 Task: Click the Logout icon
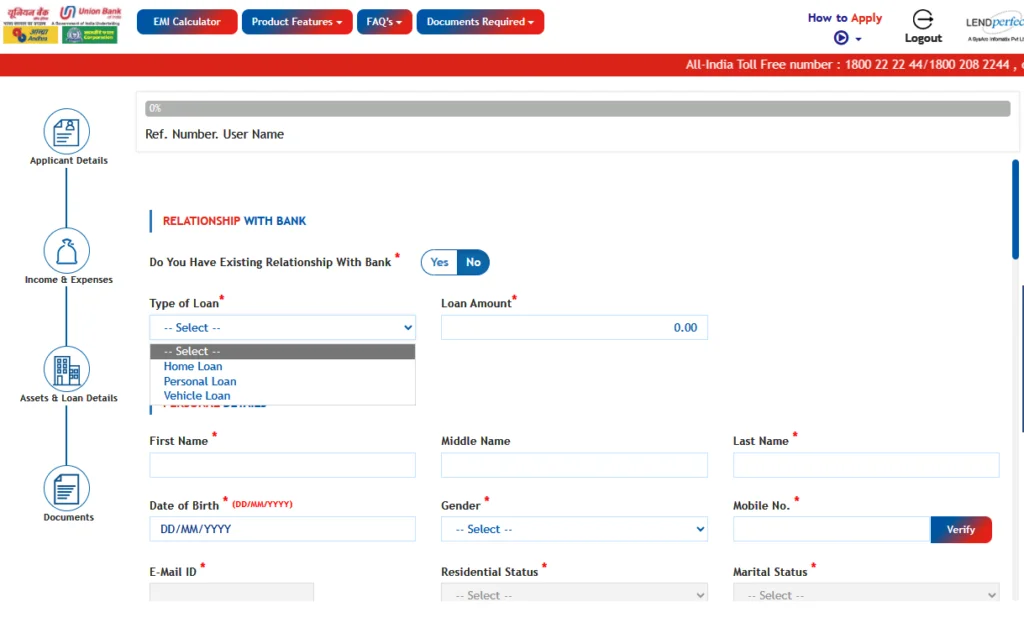point(923,20)
